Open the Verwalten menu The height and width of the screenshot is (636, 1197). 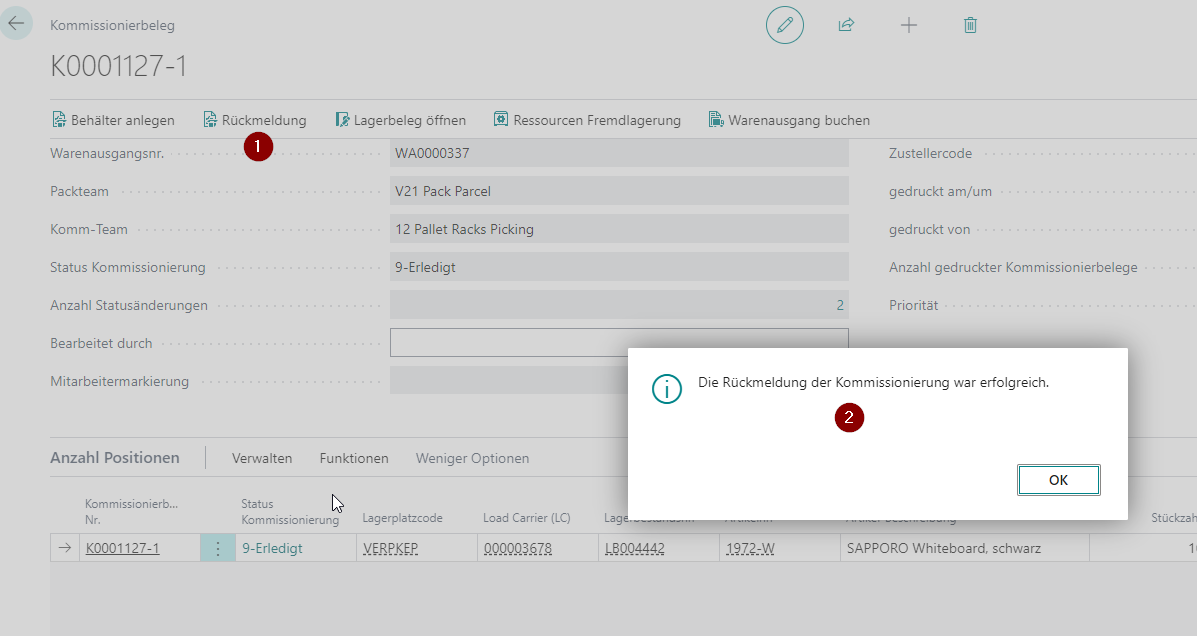pos(262,458)
